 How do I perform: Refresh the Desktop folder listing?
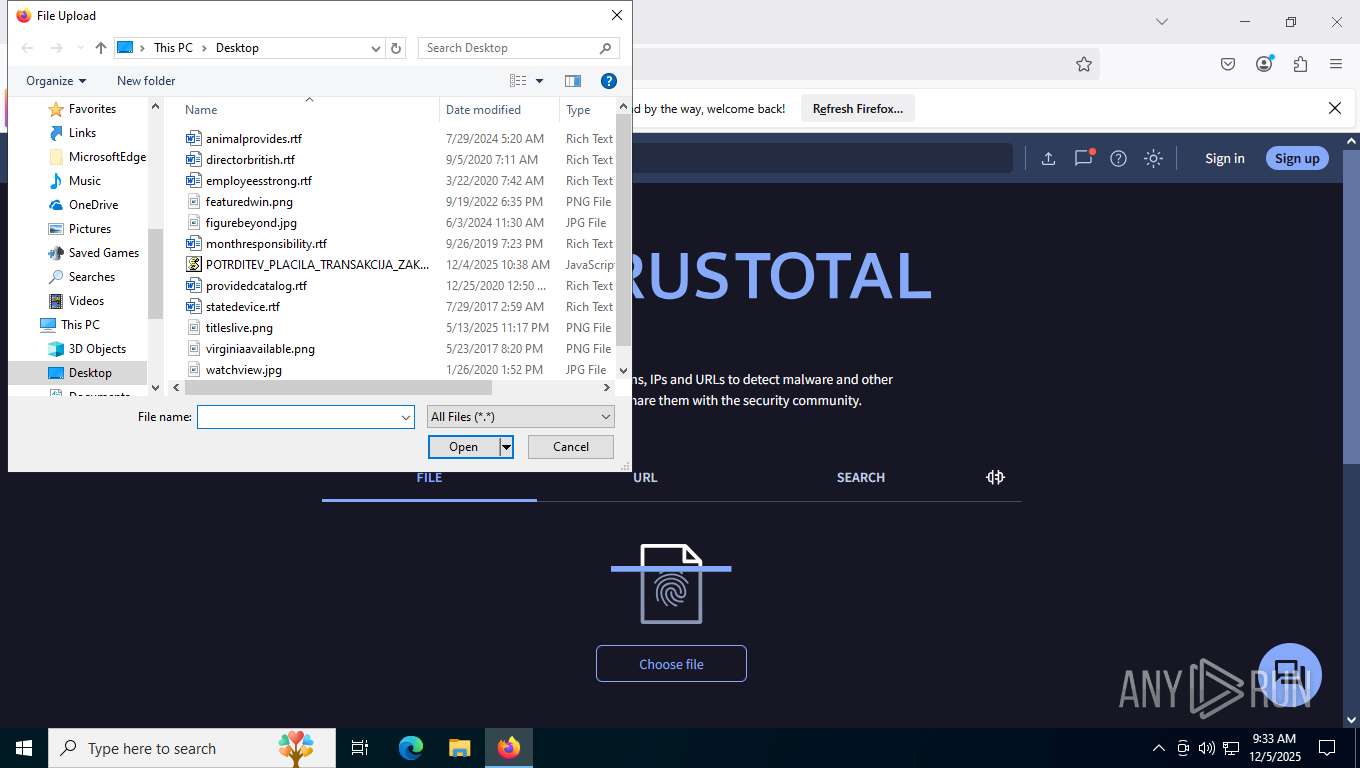396,48
